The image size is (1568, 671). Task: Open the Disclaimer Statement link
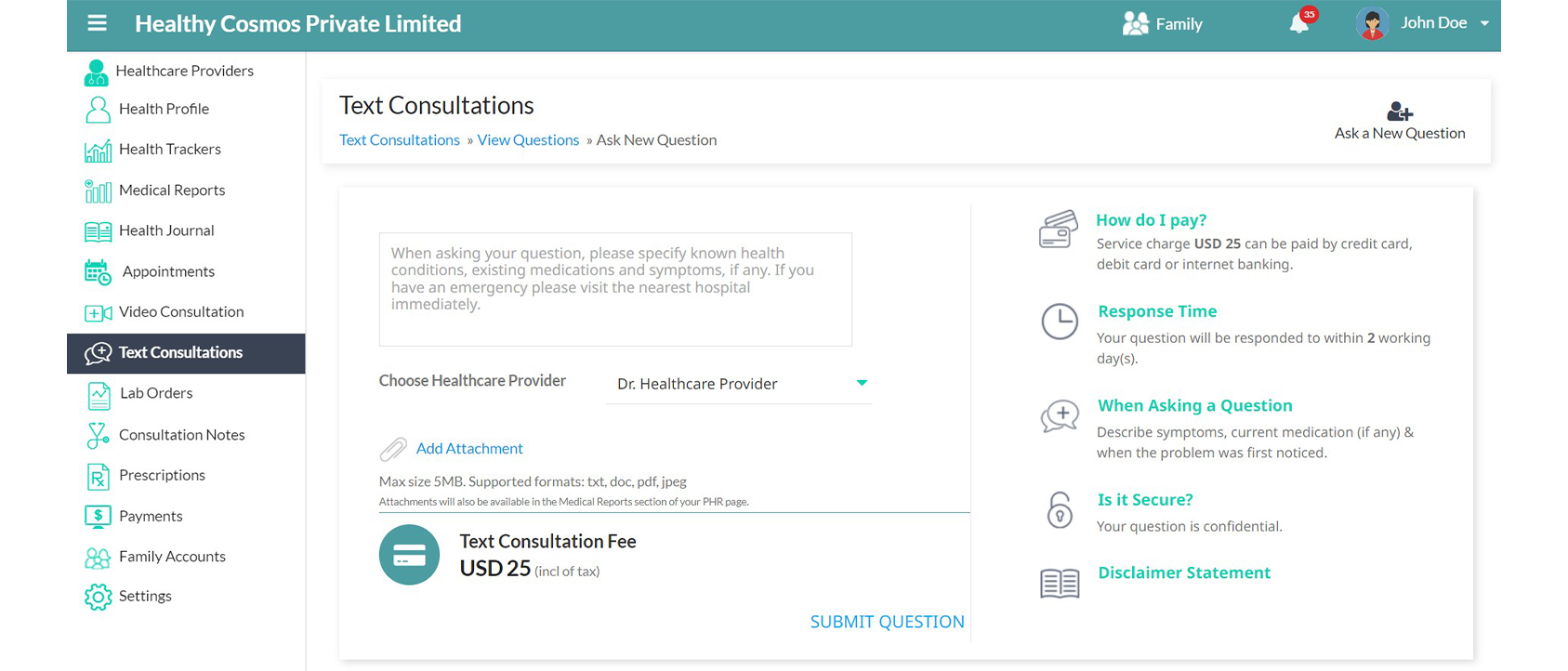[x=1183, y=573]
